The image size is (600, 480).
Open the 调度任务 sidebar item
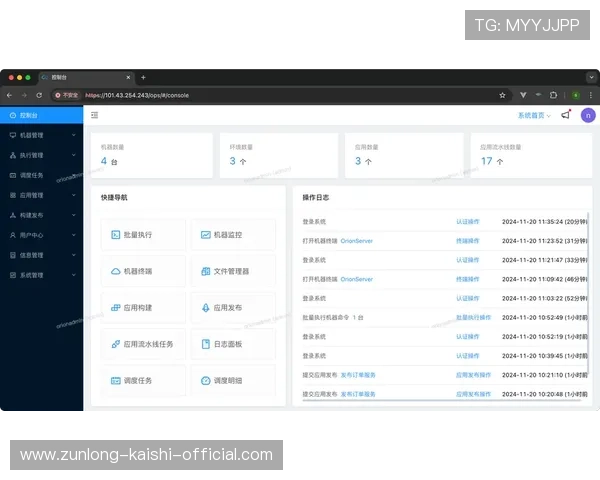(41, 175)
